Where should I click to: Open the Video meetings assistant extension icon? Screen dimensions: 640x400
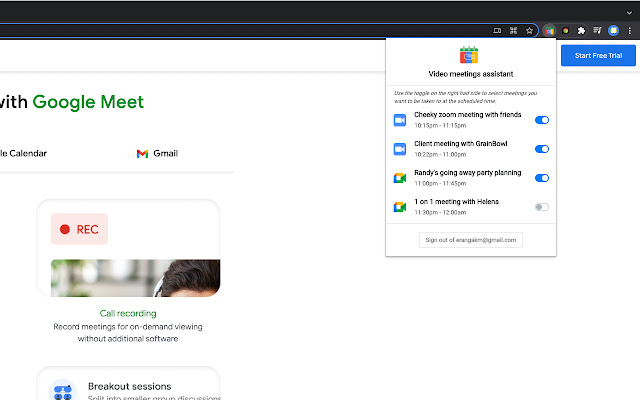[x=549, y=31]
